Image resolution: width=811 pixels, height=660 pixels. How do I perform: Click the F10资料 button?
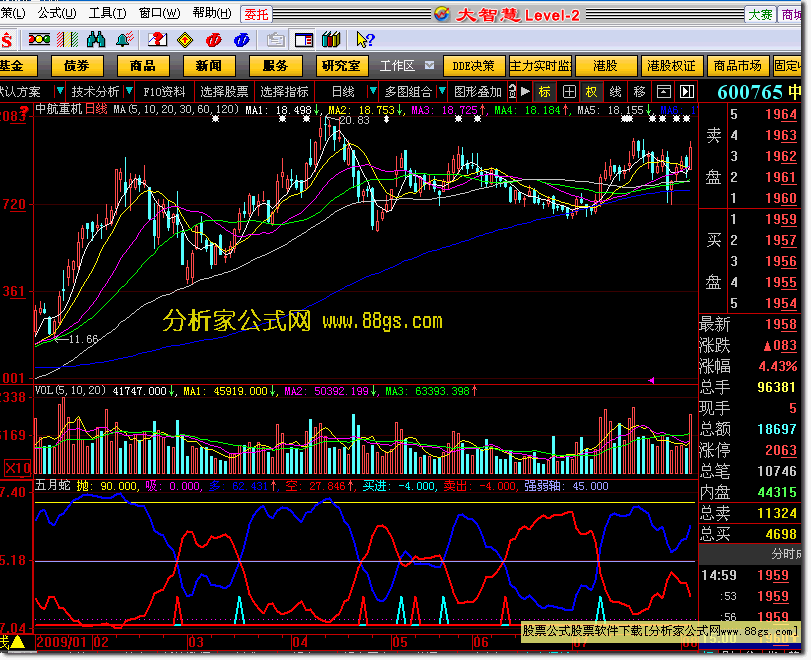[x=164, y=92]
